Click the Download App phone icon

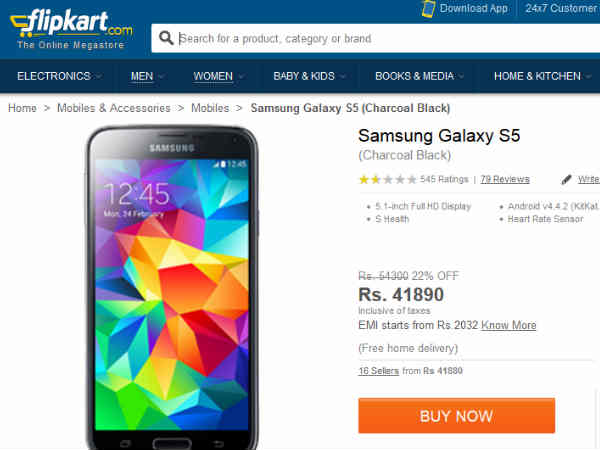click(428, 9)
